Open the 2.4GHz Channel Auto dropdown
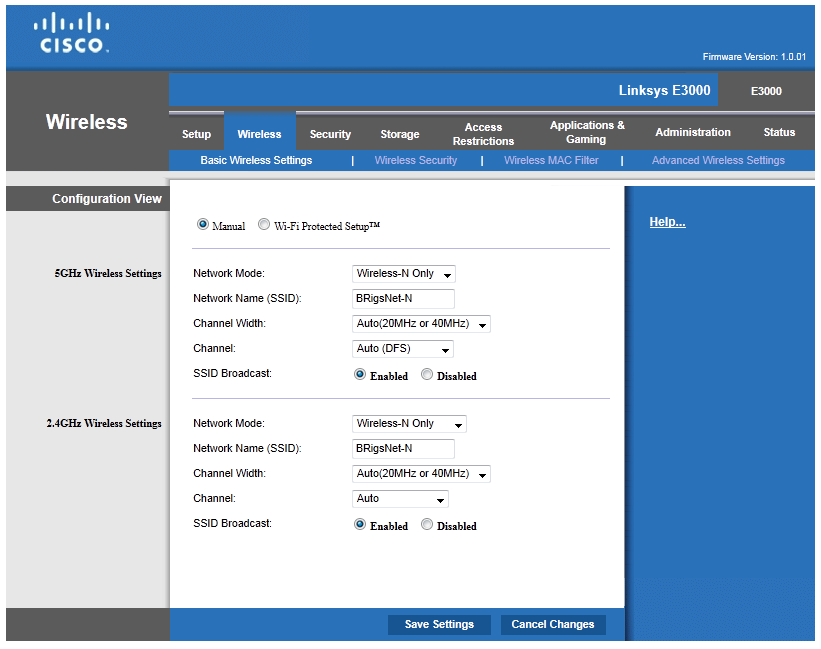Viewport: 821px width, 649px height. click(400, 499)
